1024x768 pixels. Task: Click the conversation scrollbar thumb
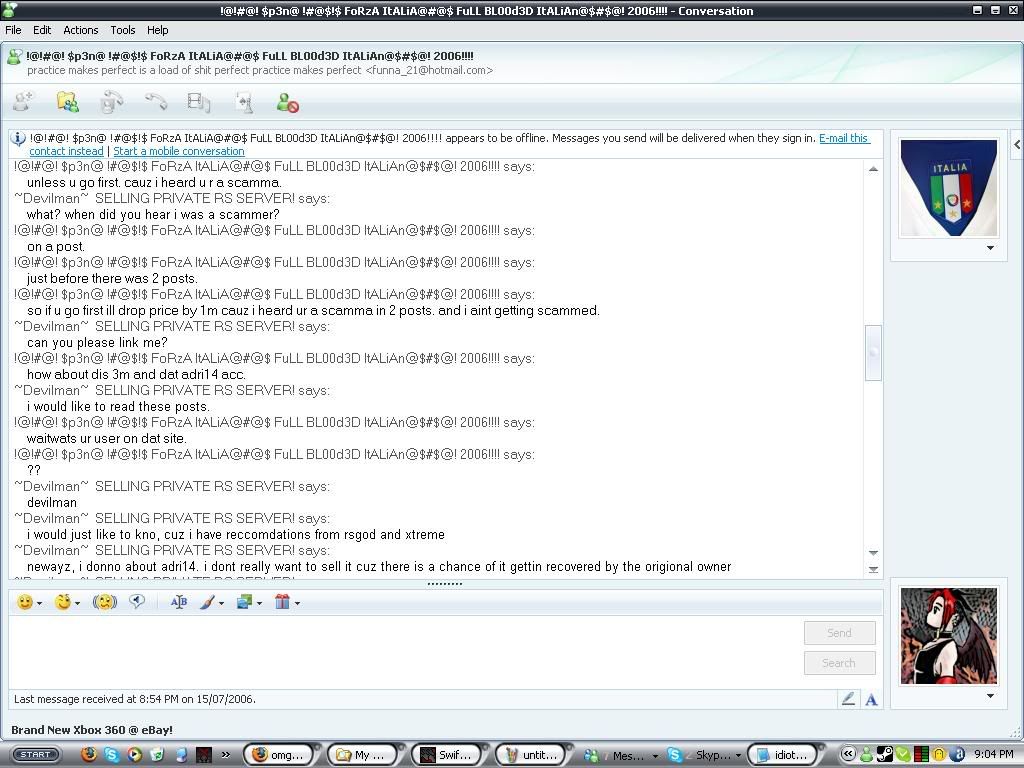tap(873, 352)
